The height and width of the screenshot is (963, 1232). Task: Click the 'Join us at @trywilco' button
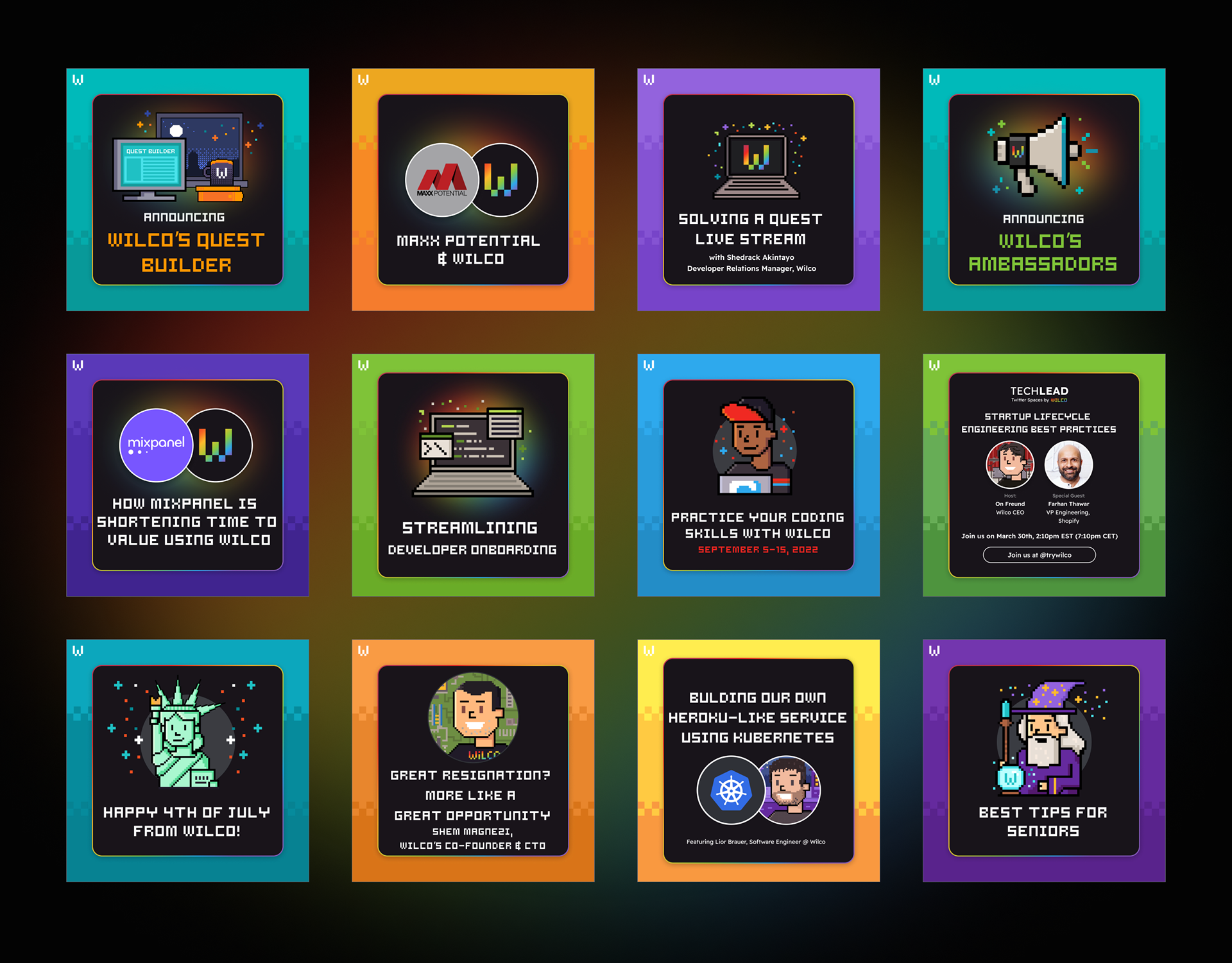1039,555
